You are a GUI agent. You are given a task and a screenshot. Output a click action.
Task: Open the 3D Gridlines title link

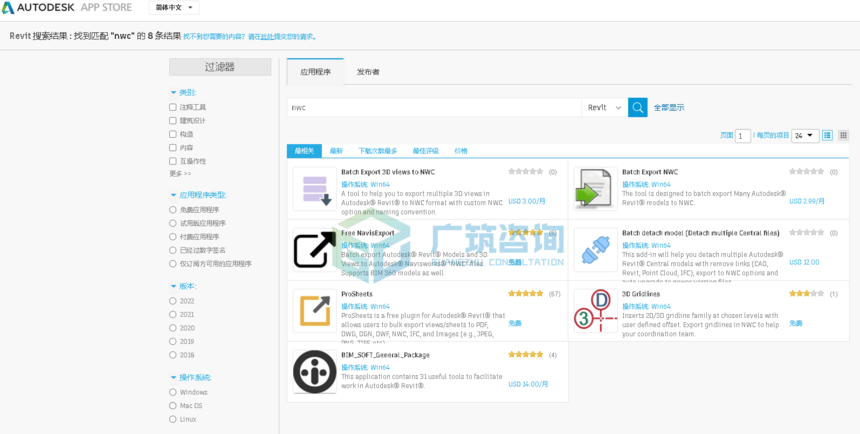(641, 294)
